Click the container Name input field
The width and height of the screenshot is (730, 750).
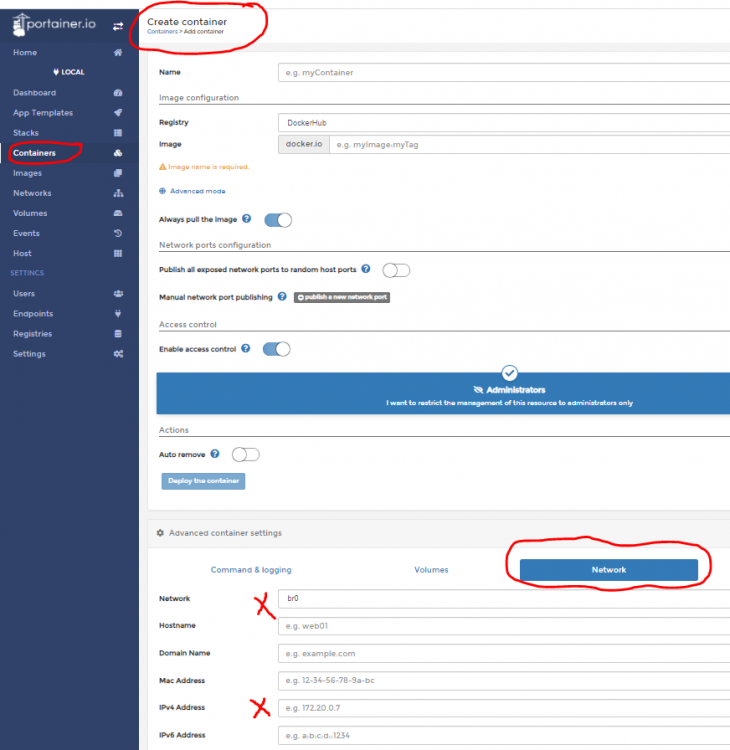[x=504, y=73]
